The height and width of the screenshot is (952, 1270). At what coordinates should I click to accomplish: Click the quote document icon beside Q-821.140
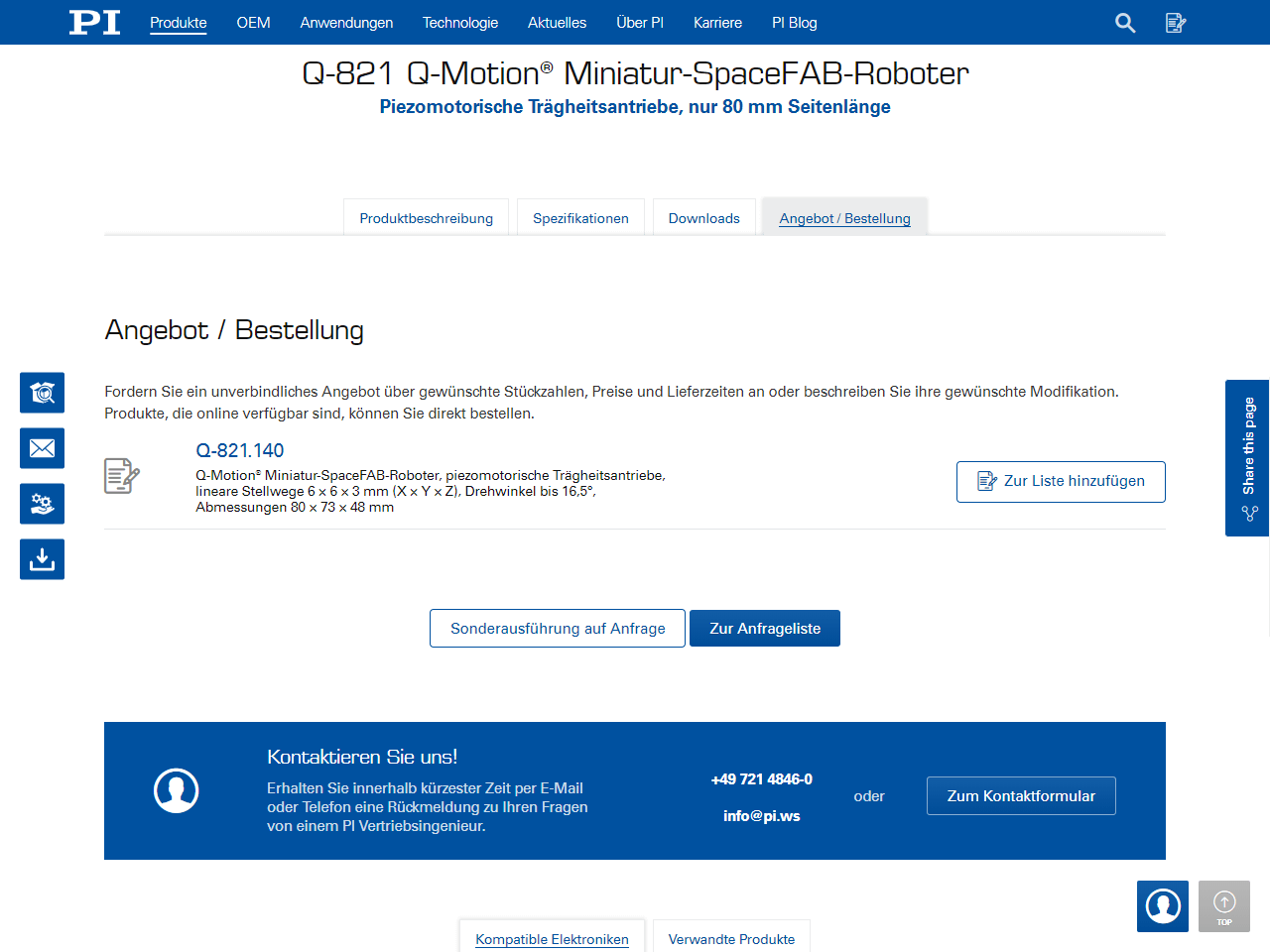pos(122,476)
